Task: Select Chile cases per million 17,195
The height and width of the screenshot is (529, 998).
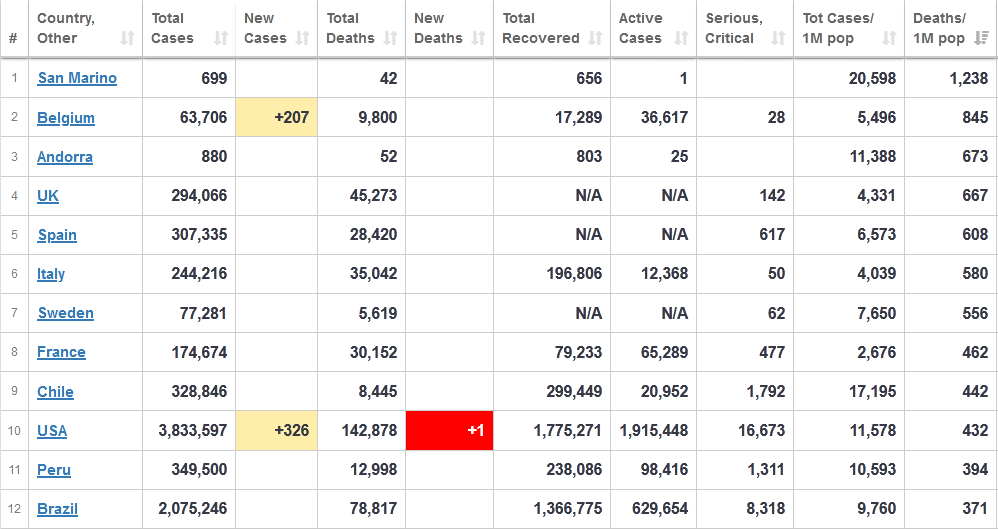Action: [x=873, y=391]
